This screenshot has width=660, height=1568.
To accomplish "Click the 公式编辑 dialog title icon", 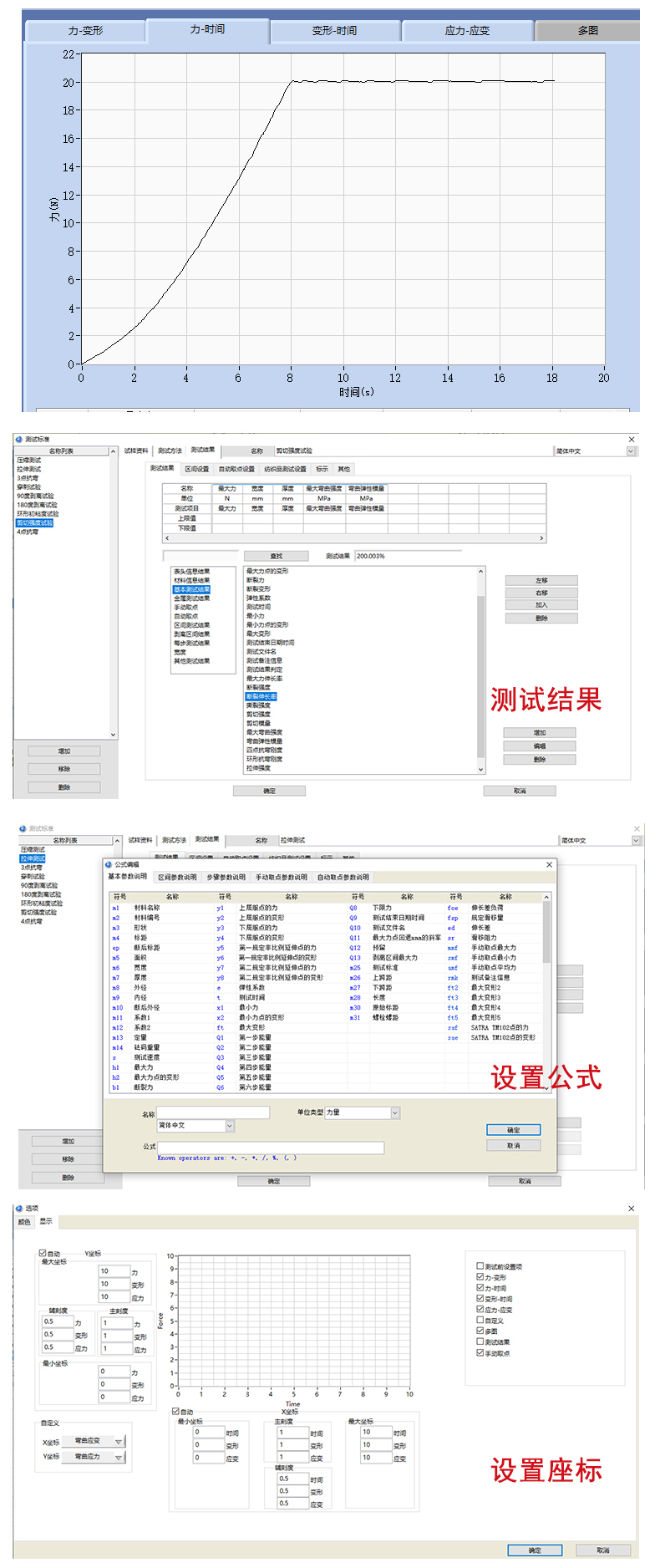I will click(x=109, y=864).
